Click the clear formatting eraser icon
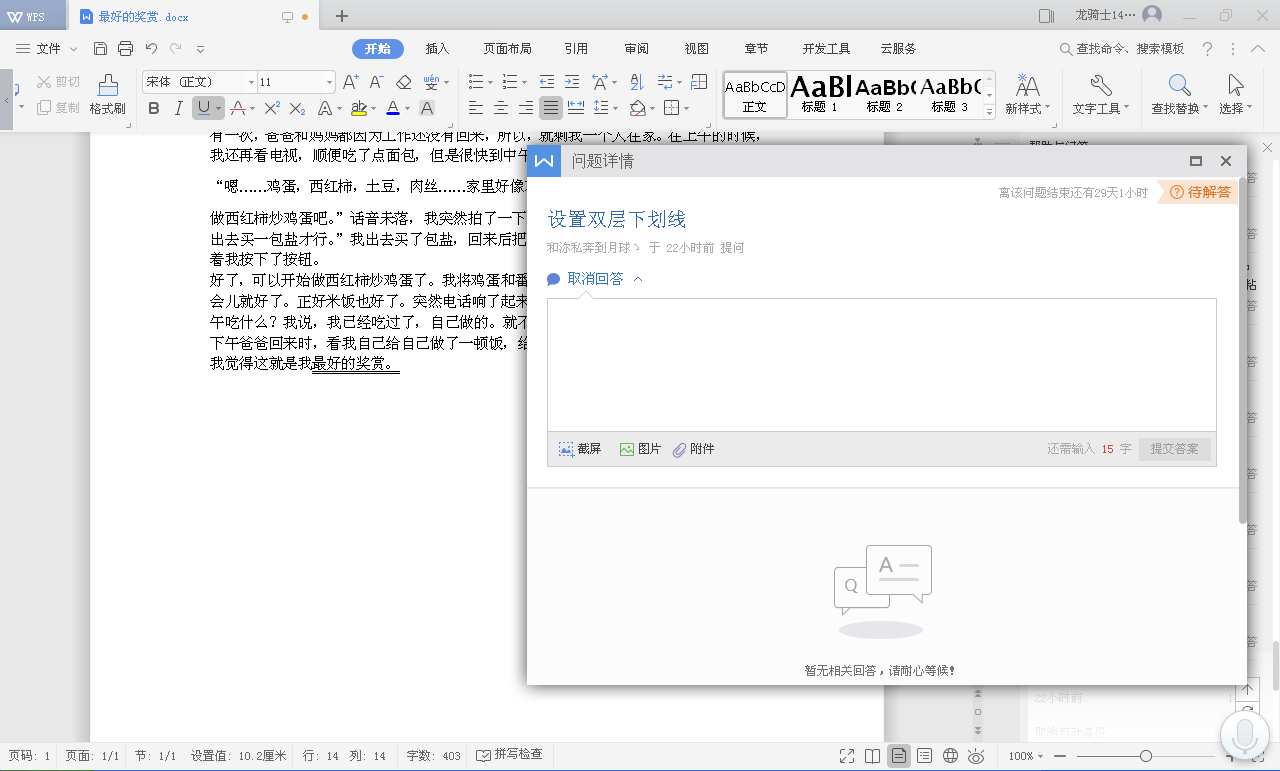This screenshot has width=1280, height=771. click(404, 82)
